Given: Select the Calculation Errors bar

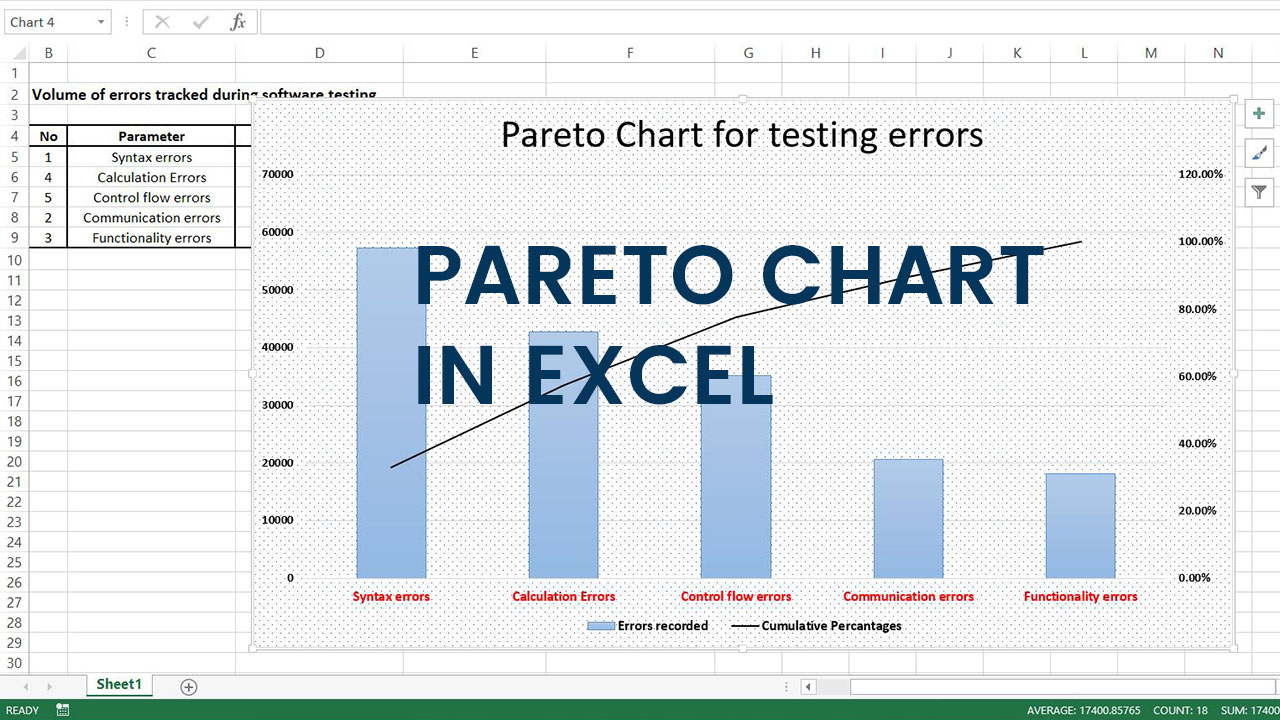Looking at the screenshot, I should (563, 455).
